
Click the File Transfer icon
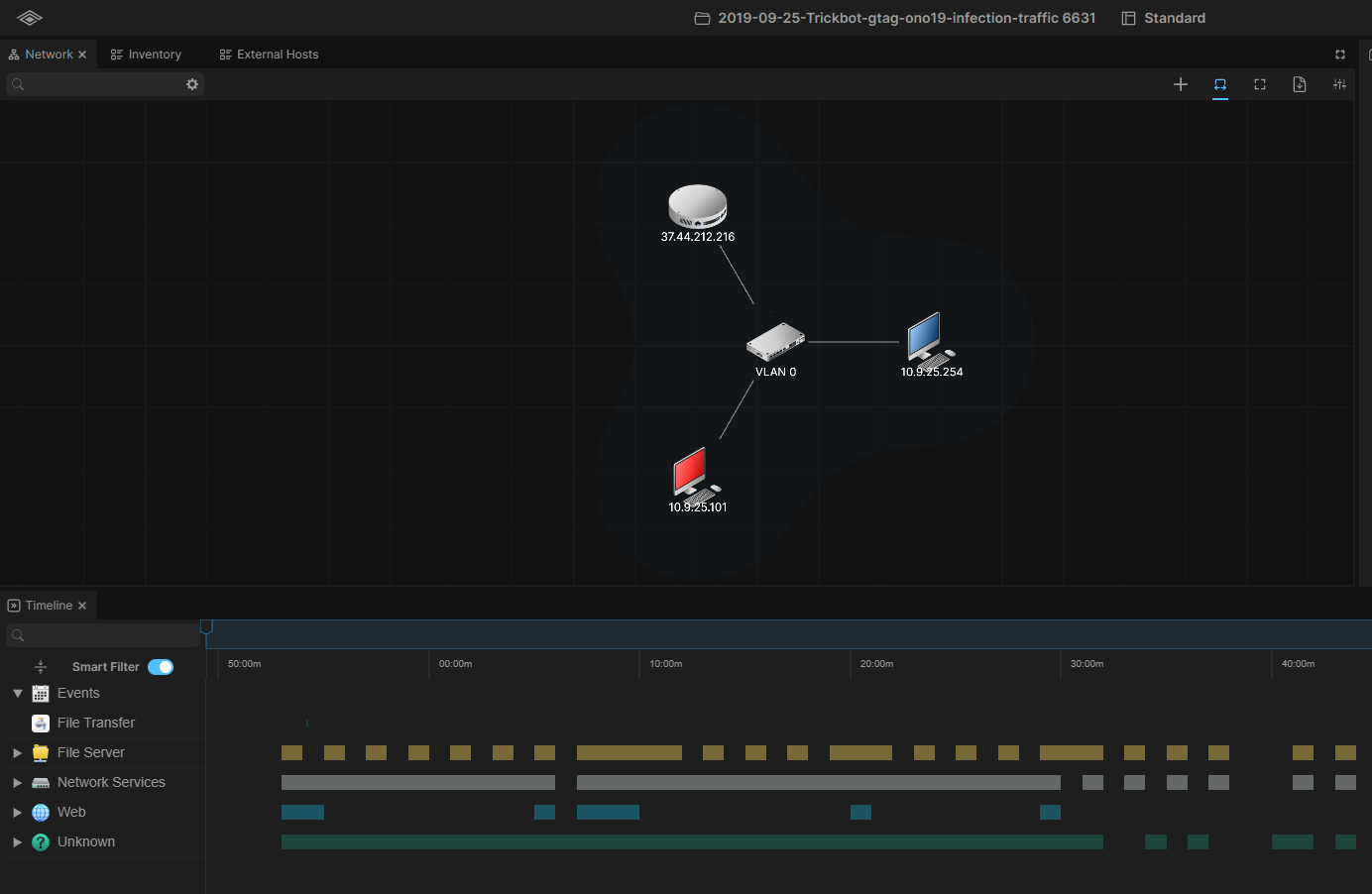[41, 723]
